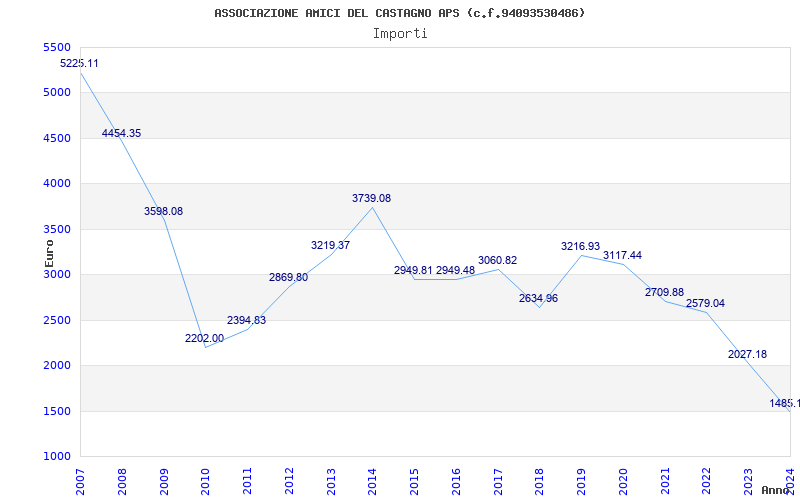Select the 2949.81 data label
The width and height of the screenshot is (800, 500).
(413, 270)
